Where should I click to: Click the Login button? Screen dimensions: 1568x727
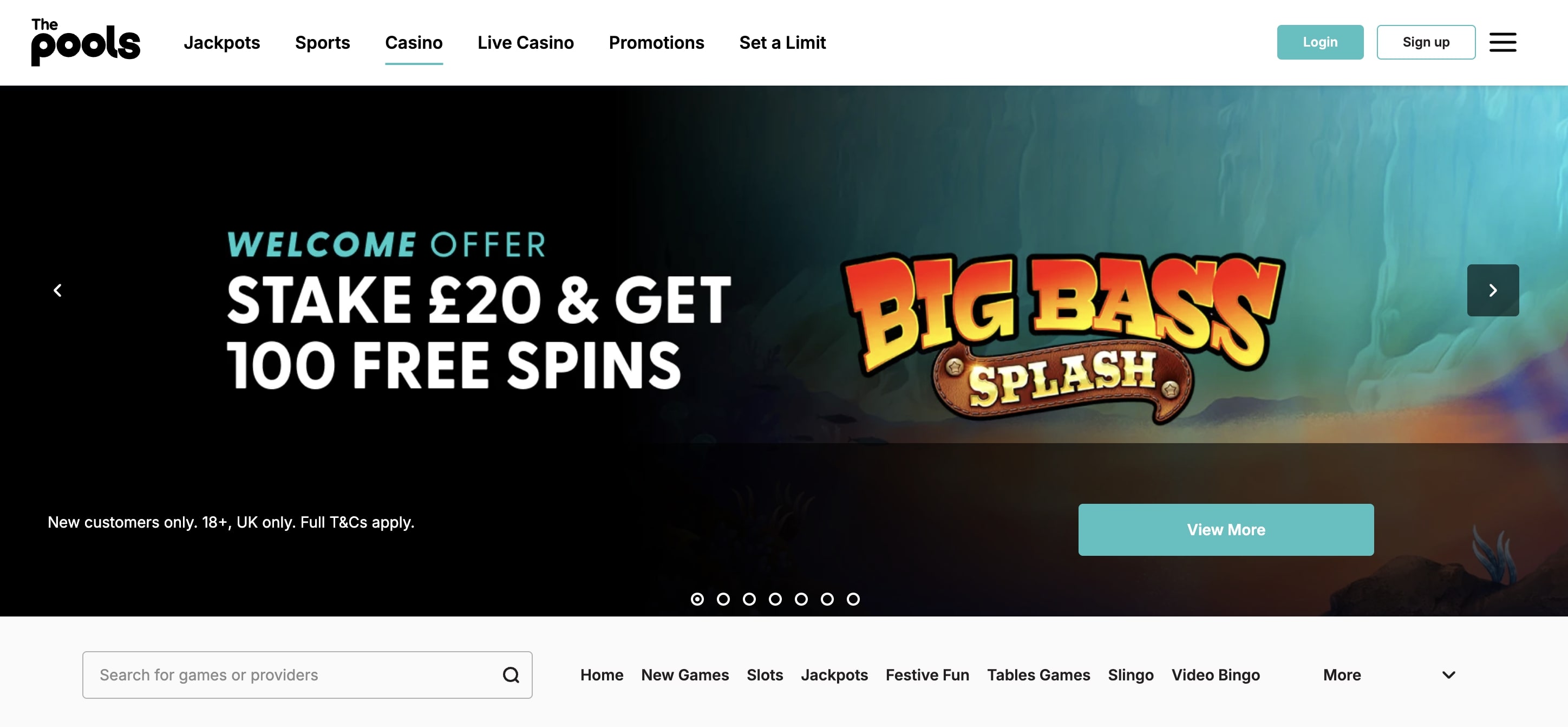(x=1319, y=42)
